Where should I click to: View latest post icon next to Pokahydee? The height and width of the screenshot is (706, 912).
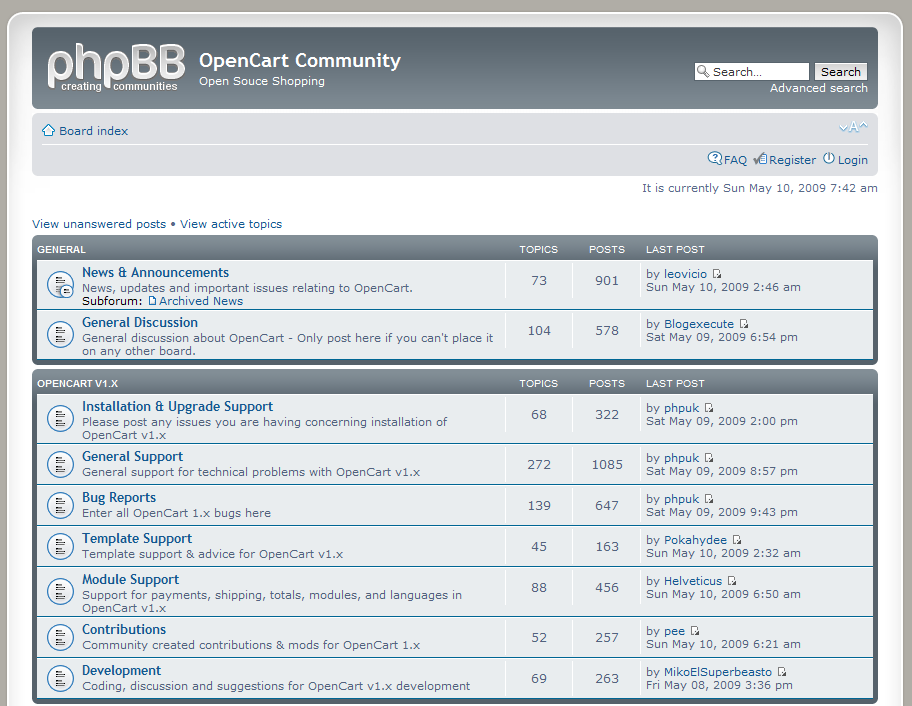pyautogui.click(x=736, y=540)
